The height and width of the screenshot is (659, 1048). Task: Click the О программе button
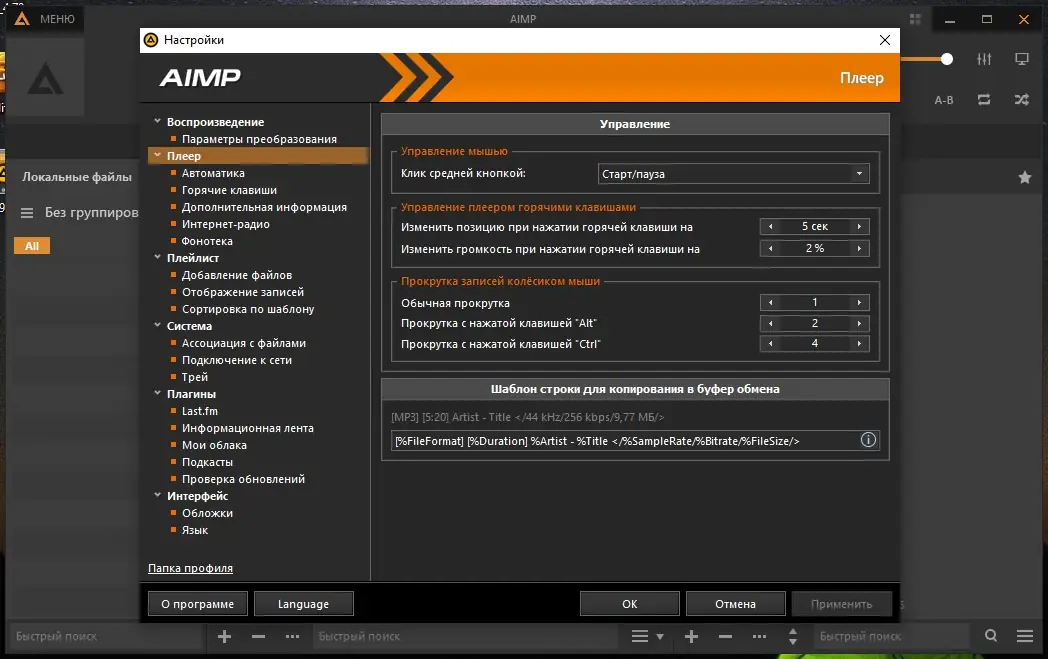pos(197,603)
